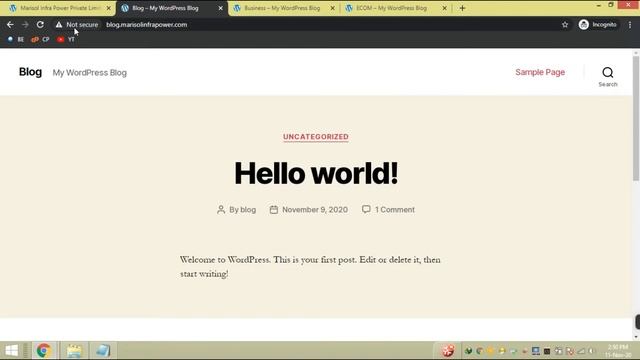Close the ECOM – My WordPress Blog tab
This screenshot has height=360, width=640.
pyautogui.click(x=444, y=8)
